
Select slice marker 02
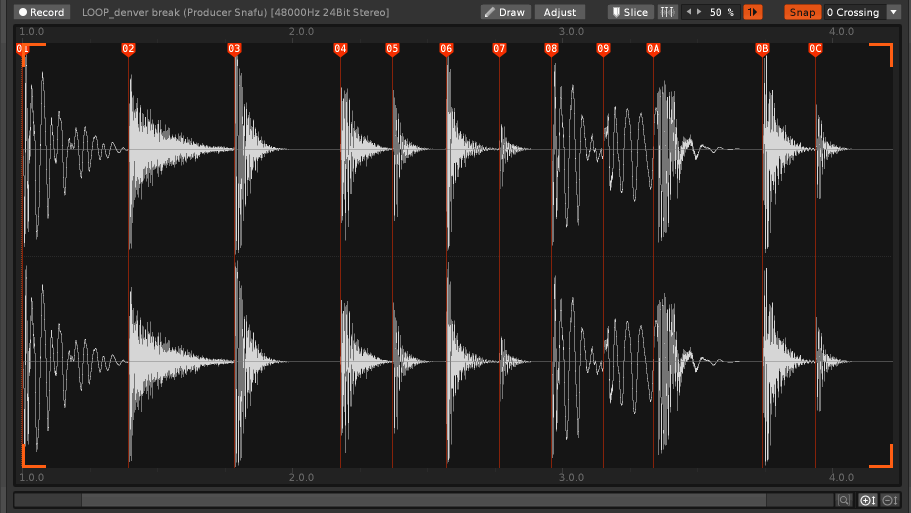pyautogui.click(x=128, y=49)
